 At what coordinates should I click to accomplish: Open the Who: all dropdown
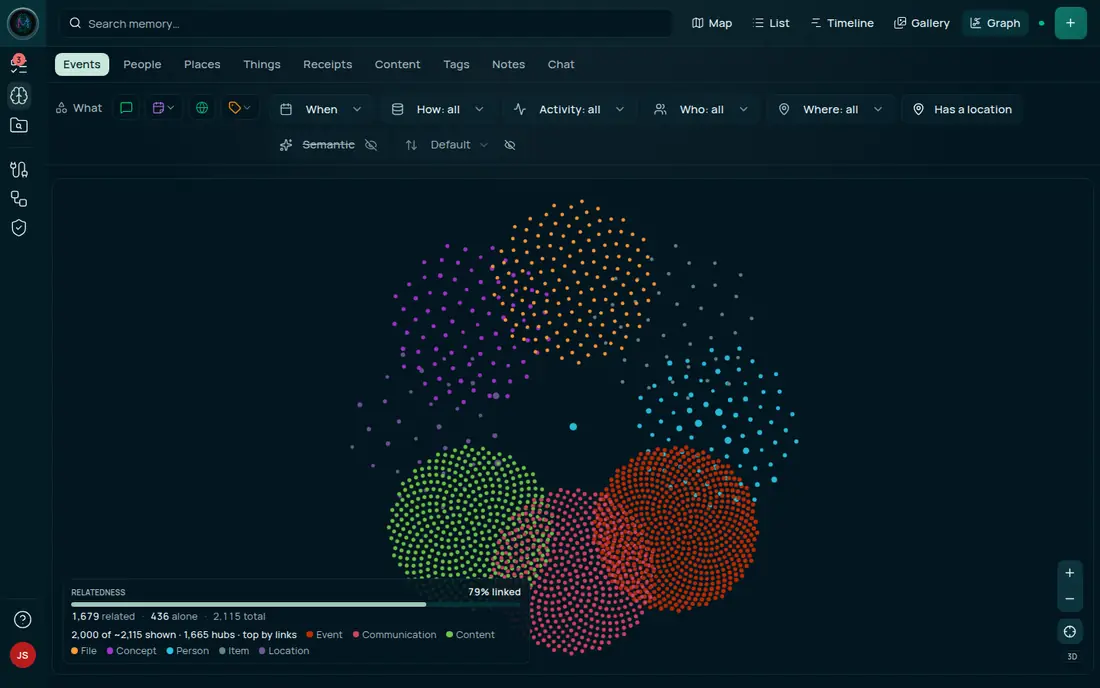coord(701,109)
